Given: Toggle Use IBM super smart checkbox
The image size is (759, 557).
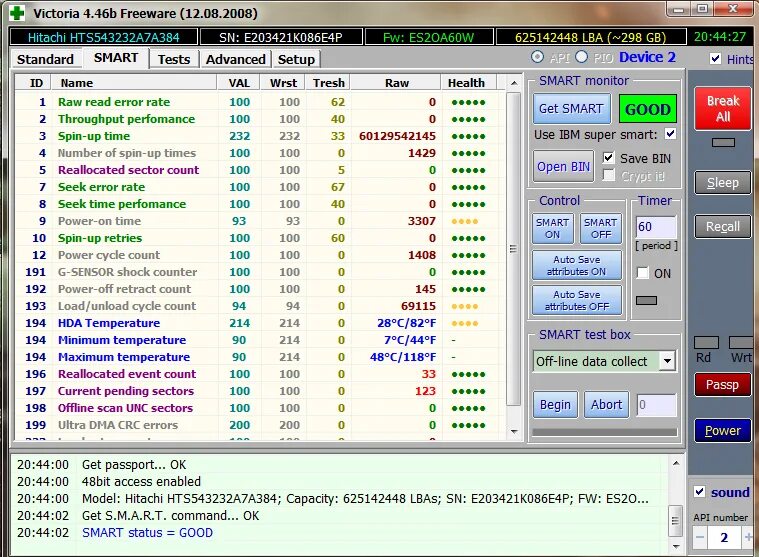Looking at the screenshot, I should pos(670,134).
